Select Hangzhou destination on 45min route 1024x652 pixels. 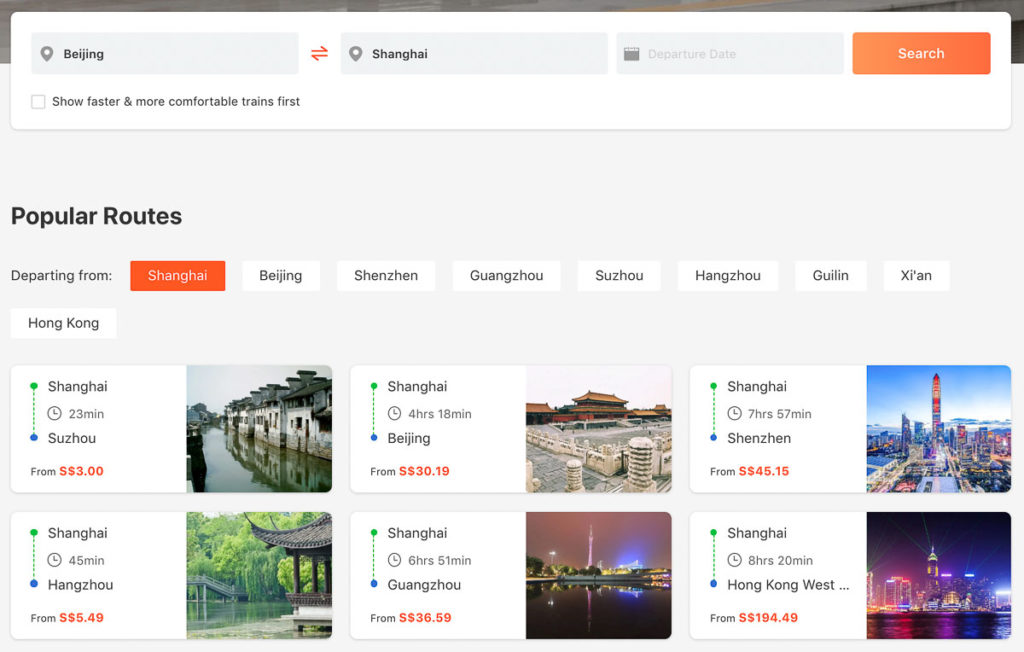(x=80, y=585)
